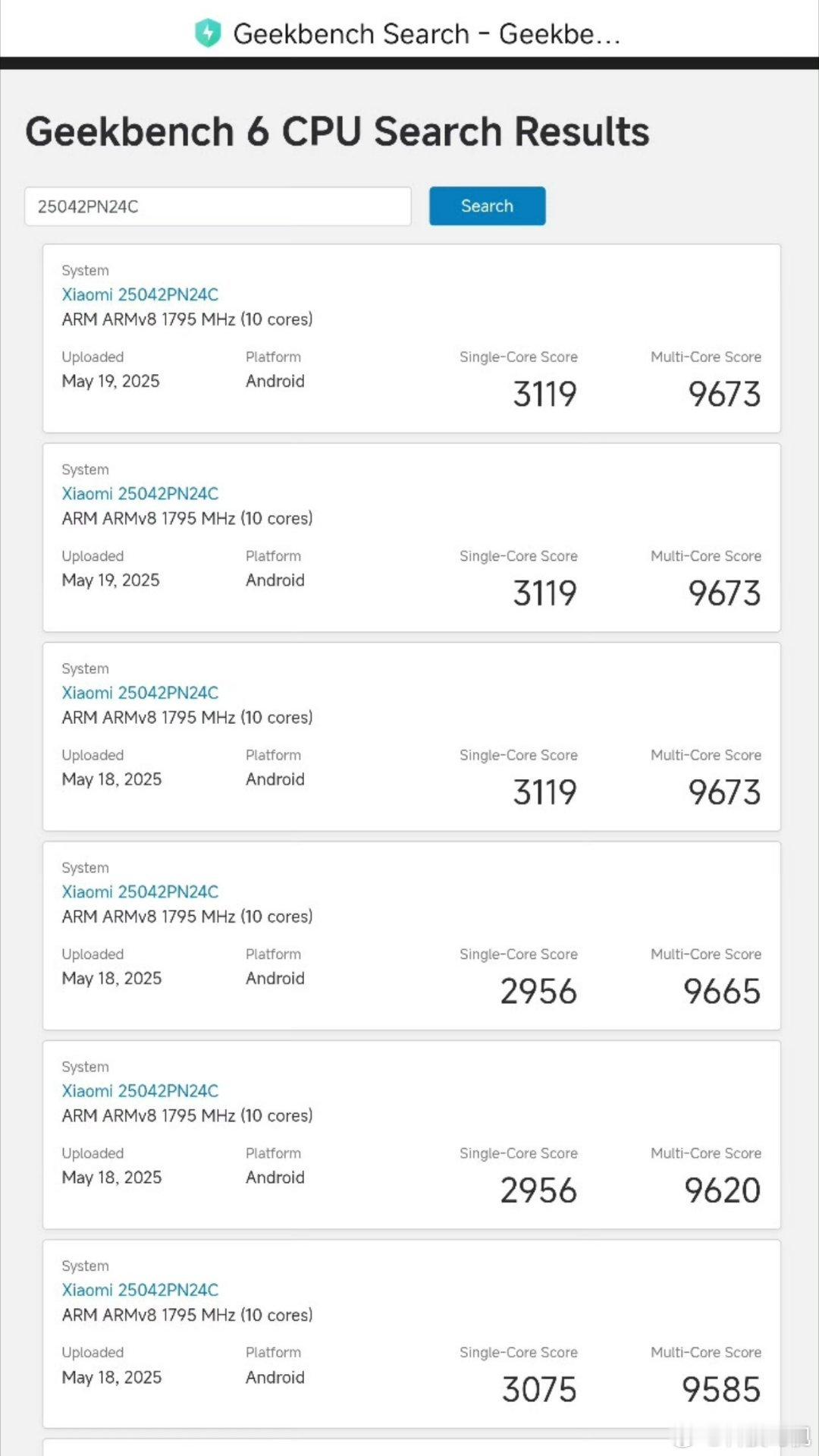The width and height of the screenshot is (819, 1456).
Task: Click the multi-core score 9585
Action: 721,1389
